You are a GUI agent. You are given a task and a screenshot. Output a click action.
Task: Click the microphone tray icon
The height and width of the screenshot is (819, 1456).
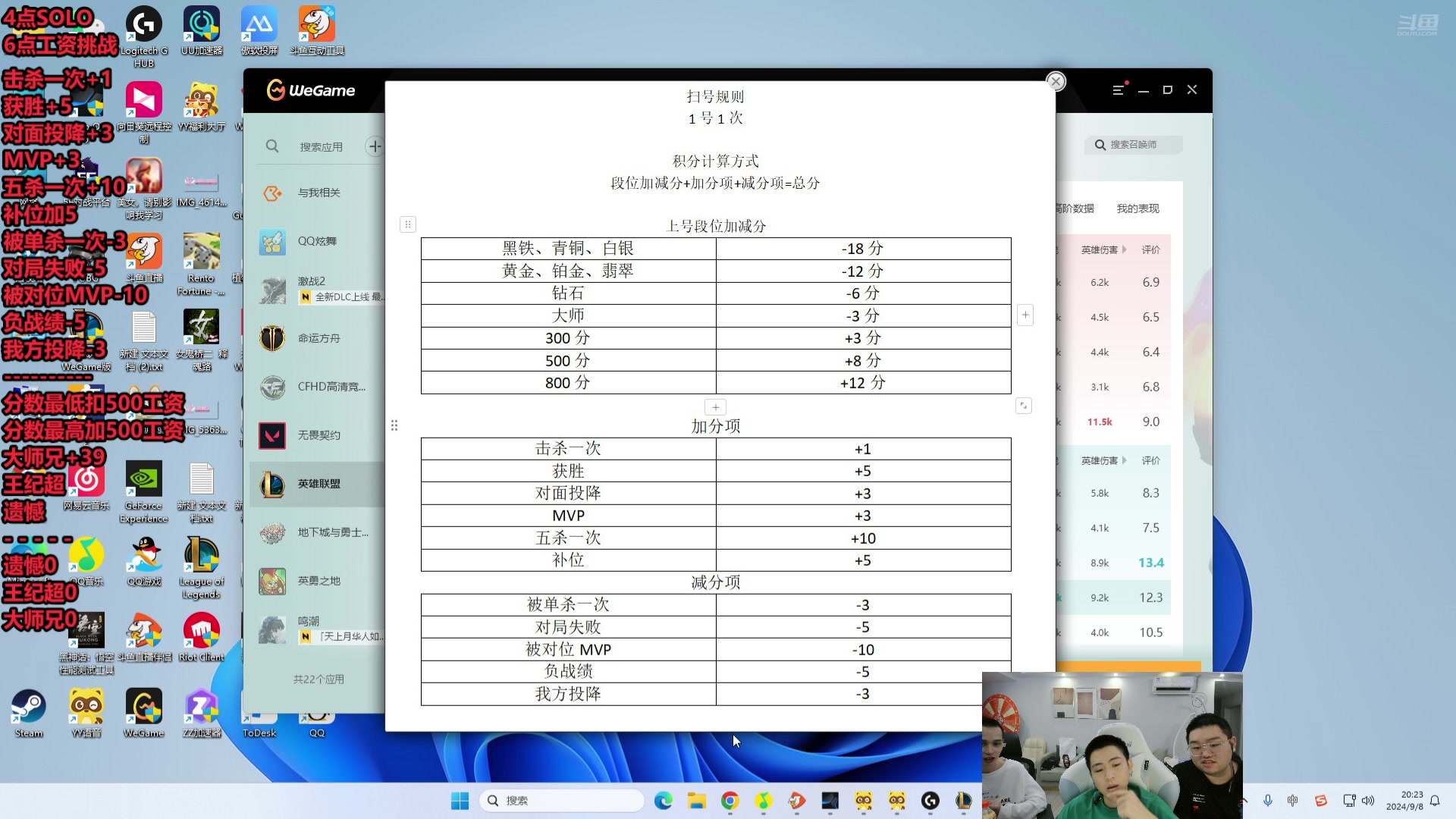click(x=1268, y=801)
